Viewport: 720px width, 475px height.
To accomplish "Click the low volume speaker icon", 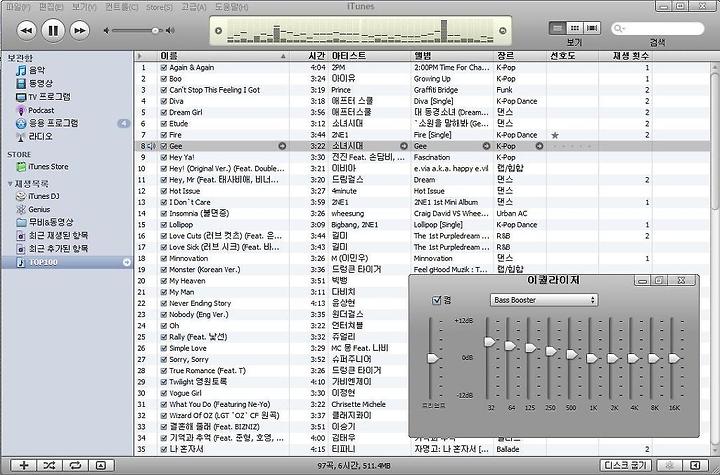I will pyautogui.click(x=107, y=31).
